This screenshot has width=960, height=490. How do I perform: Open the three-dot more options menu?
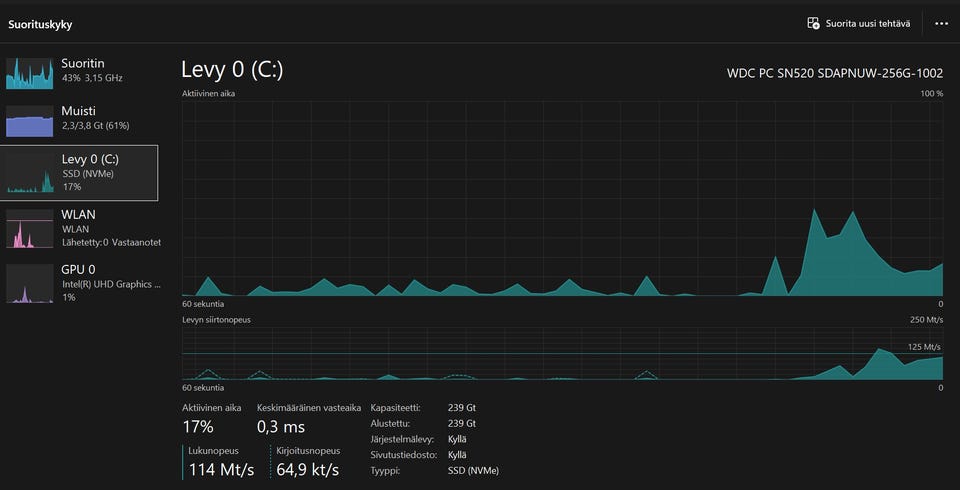click(x=942, y=23)
